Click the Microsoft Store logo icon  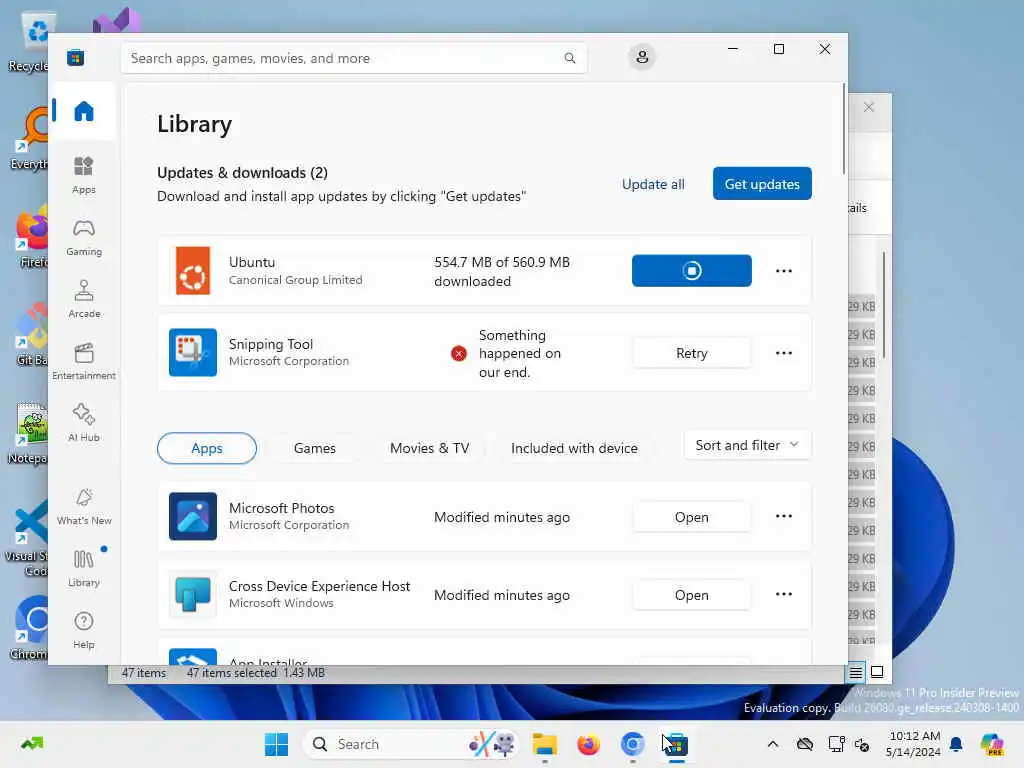point(75,57)
